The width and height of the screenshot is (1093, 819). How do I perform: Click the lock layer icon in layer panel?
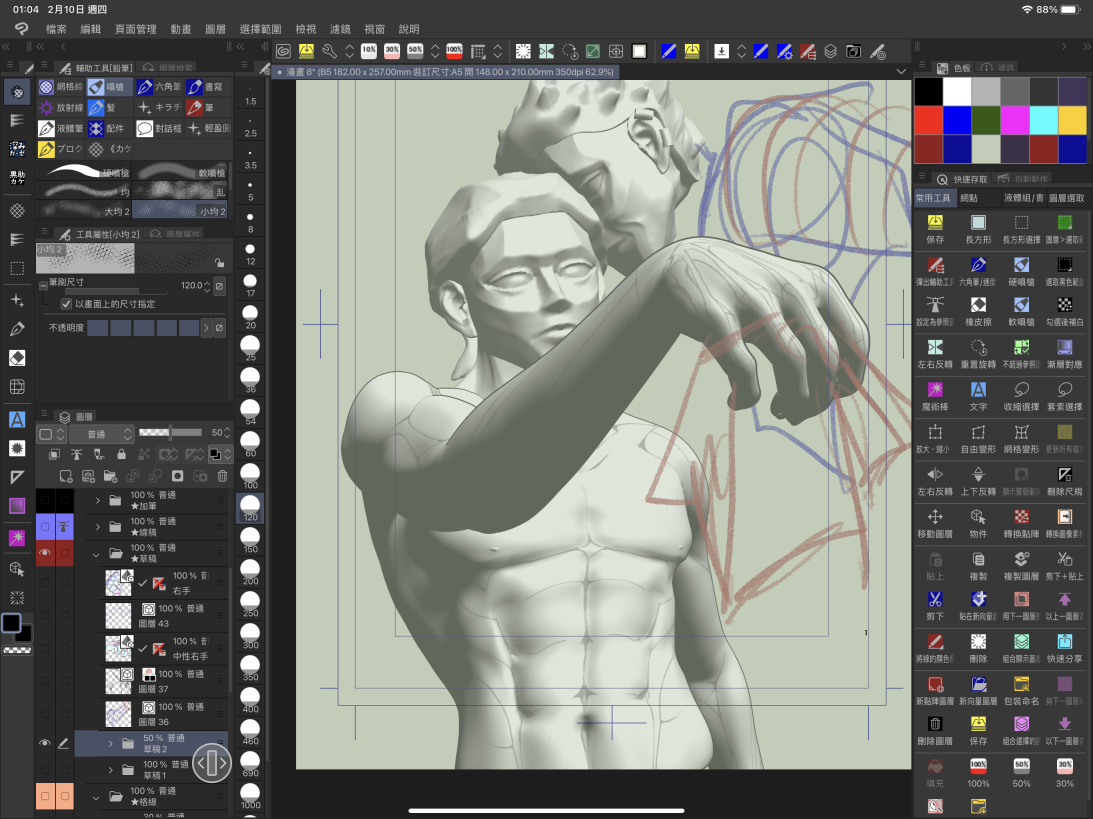pos(121,454)
